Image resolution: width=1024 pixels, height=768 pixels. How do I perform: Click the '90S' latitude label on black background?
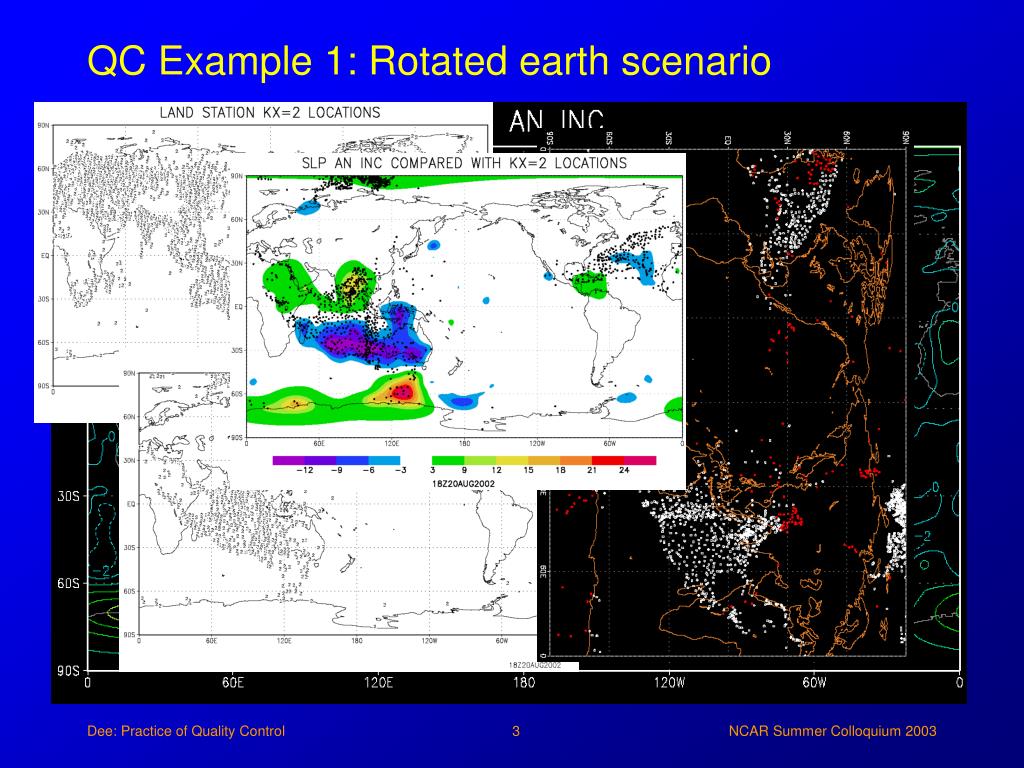(68, 671)
